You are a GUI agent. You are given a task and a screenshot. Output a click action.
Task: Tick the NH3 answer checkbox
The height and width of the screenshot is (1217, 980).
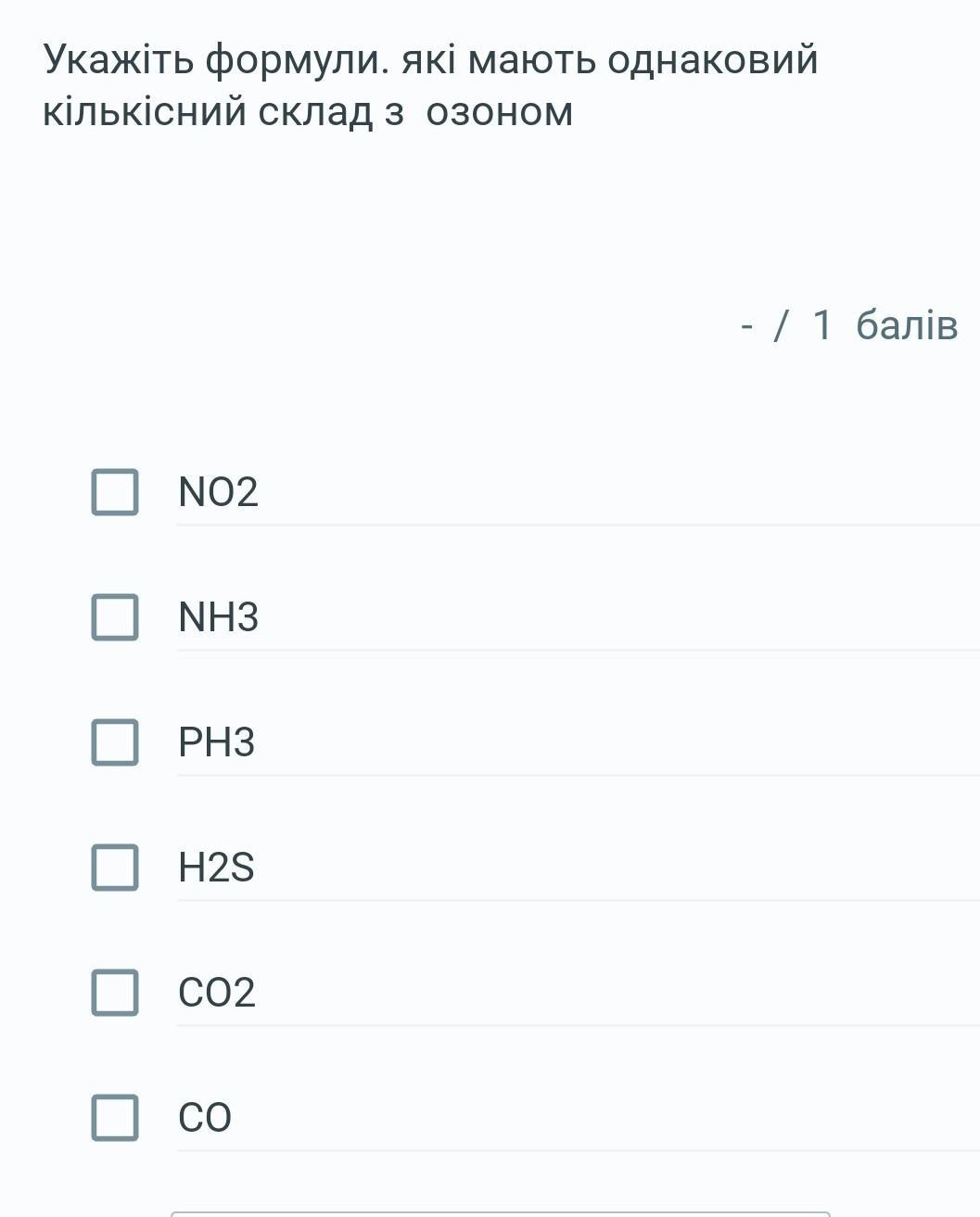(x=115, y=617)
